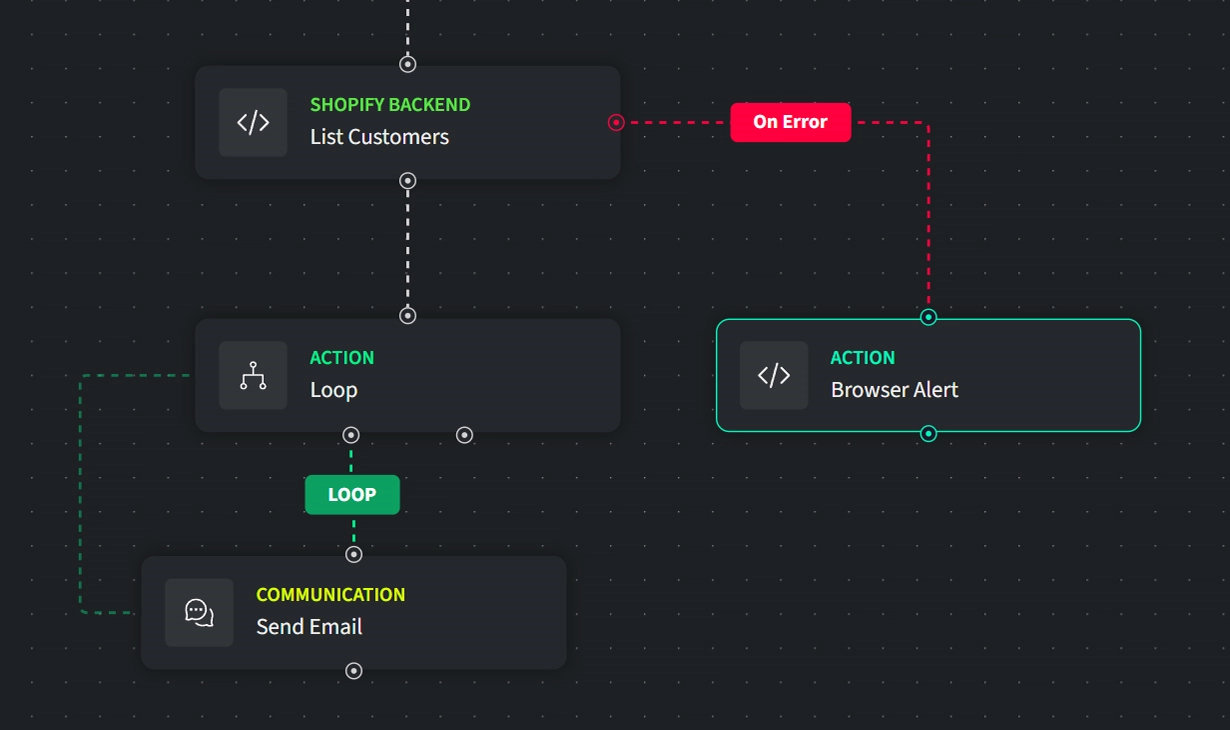1230x730 pixels.
Task: Click the code icon on Browser Alert node
Action: coord(774,375)
